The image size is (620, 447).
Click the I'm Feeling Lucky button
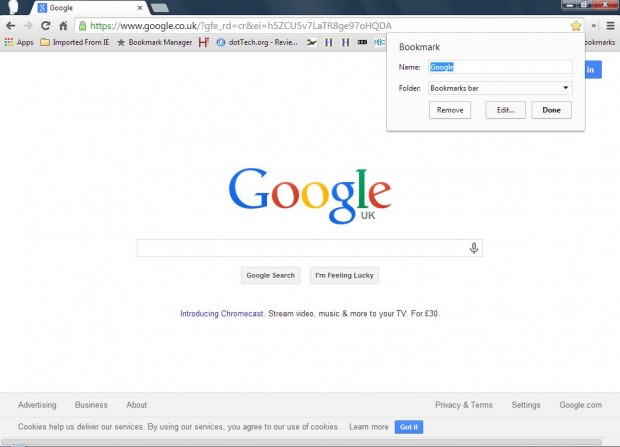[x=344, y=275]
